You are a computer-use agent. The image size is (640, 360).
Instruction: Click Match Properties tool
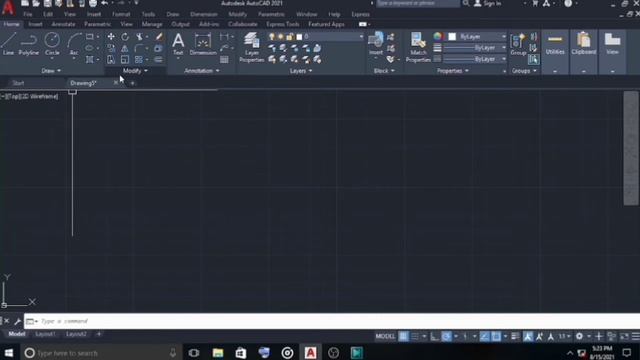coord(418,47)
